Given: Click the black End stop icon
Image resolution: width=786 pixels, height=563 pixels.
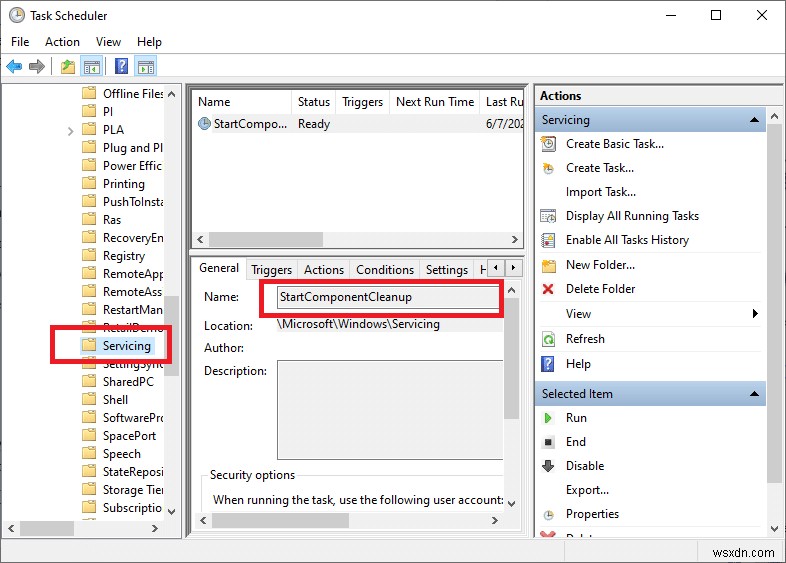Looking at the screenshot, I should coord(548,442).
